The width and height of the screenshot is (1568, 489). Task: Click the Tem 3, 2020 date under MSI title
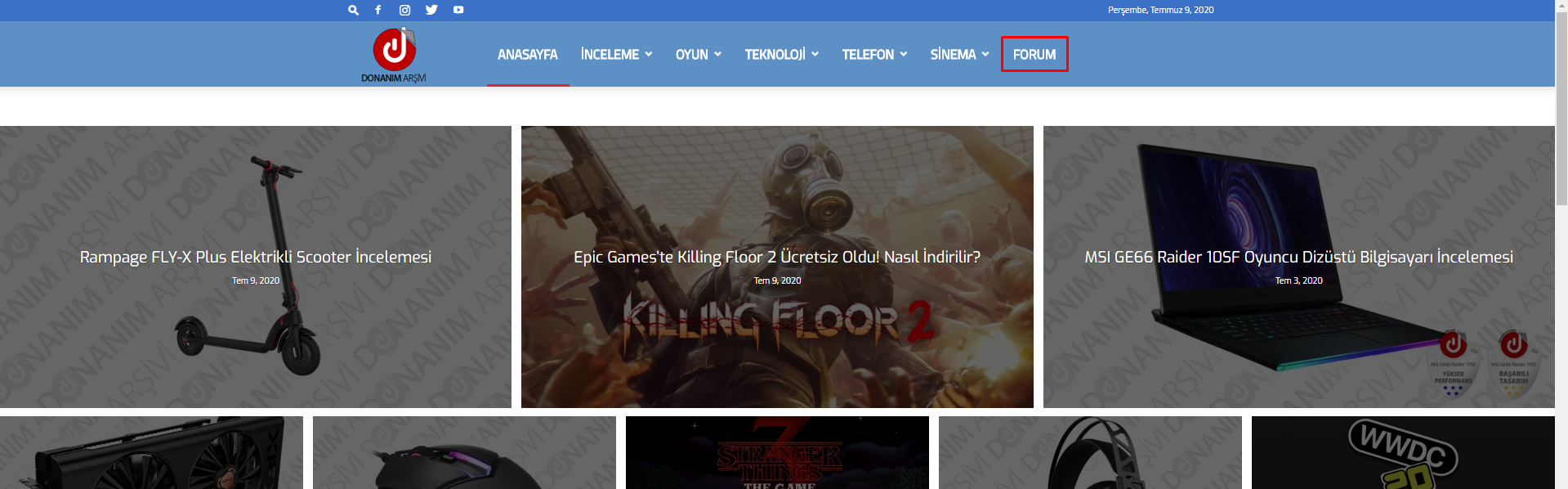[x=1298, y=280]
